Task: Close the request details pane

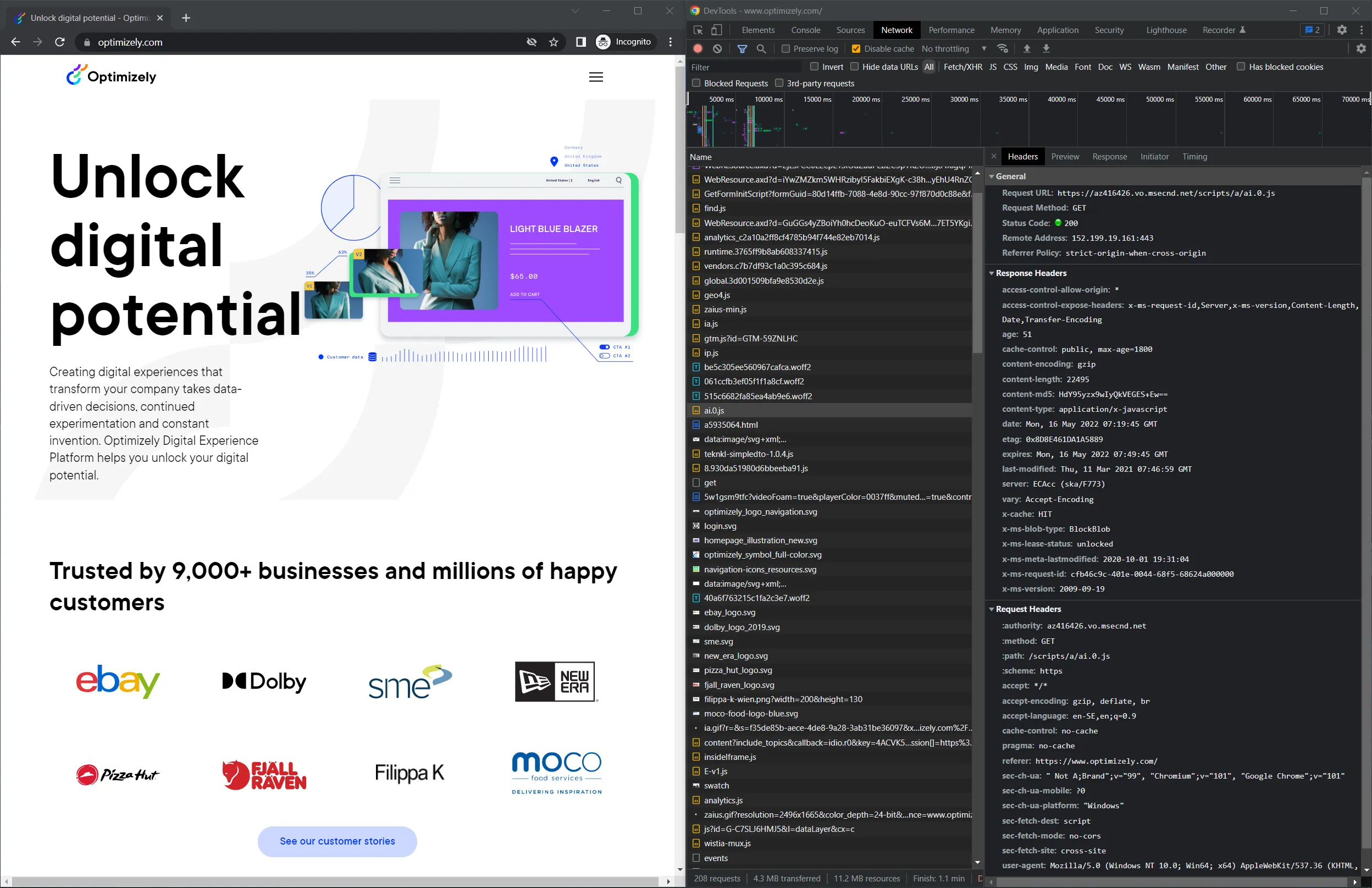Action: (993, 156)
